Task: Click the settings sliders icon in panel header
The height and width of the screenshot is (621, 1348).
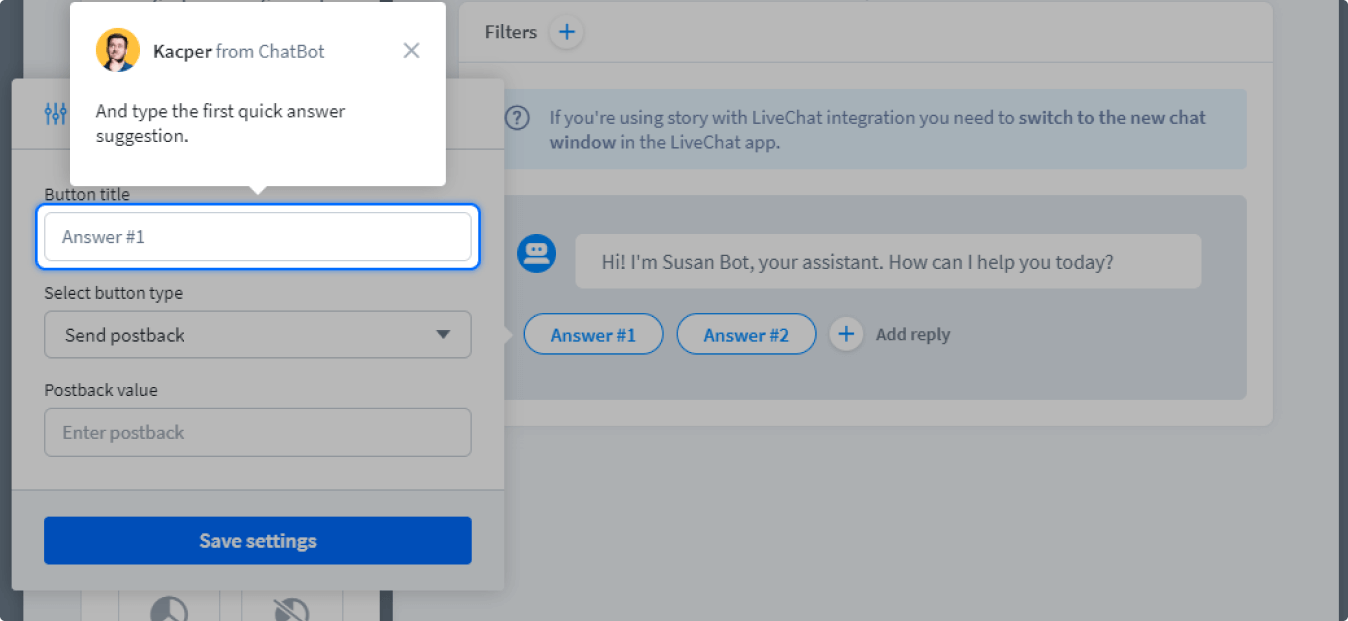Action: [x=56, y=114]
